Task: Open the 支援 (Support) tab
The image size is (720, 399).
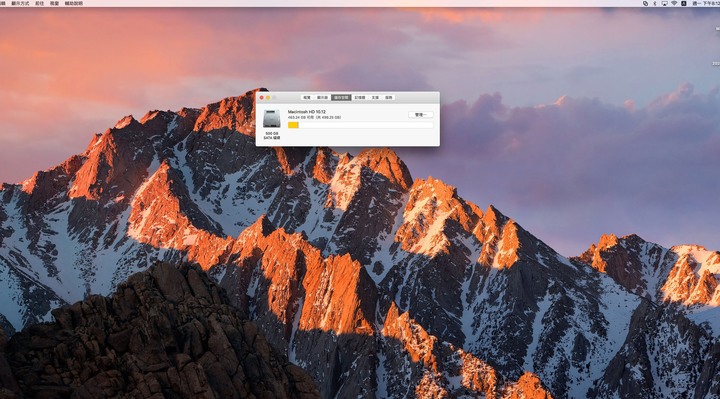Action: tap(375, 97)
